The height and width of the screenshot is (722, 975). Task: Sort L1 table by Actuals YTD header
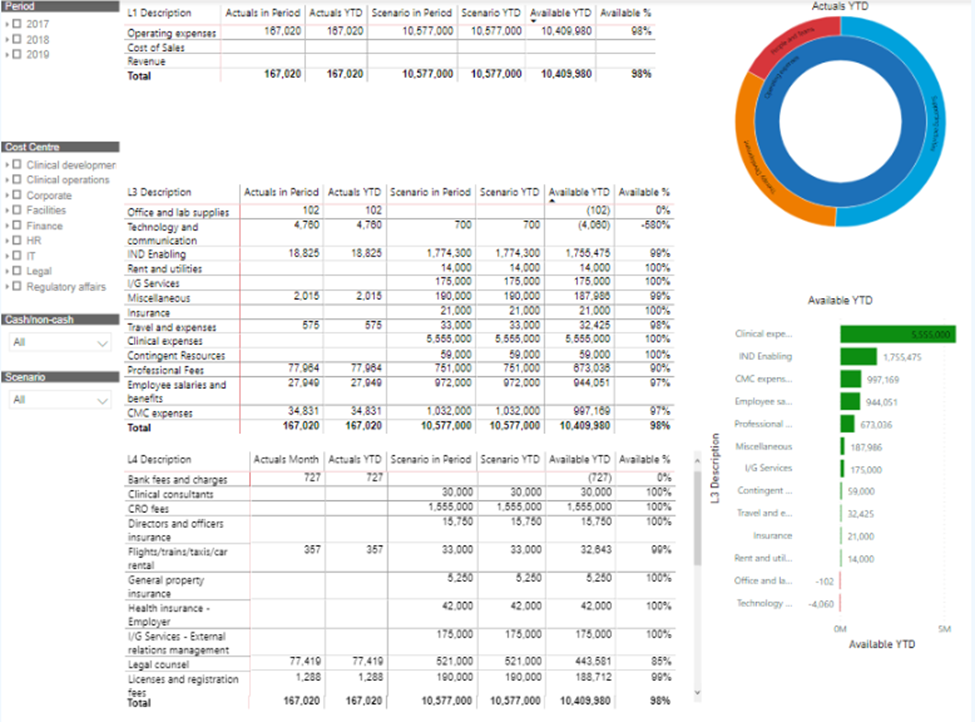(x=335, y=13)
